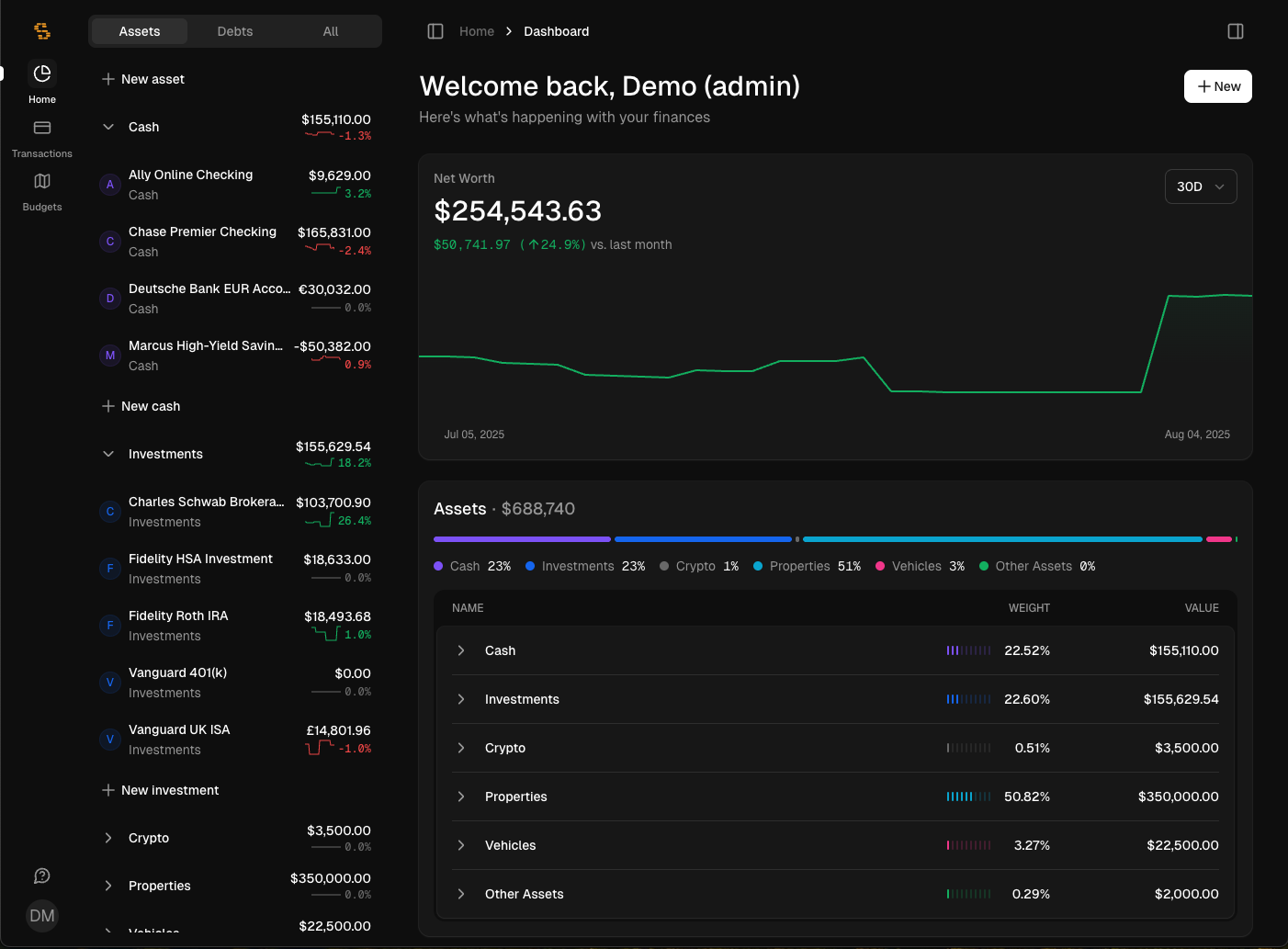Expand the Crypto group in sidebar
Viewport: 1288px width, 949px height.
tap(108, 838)
